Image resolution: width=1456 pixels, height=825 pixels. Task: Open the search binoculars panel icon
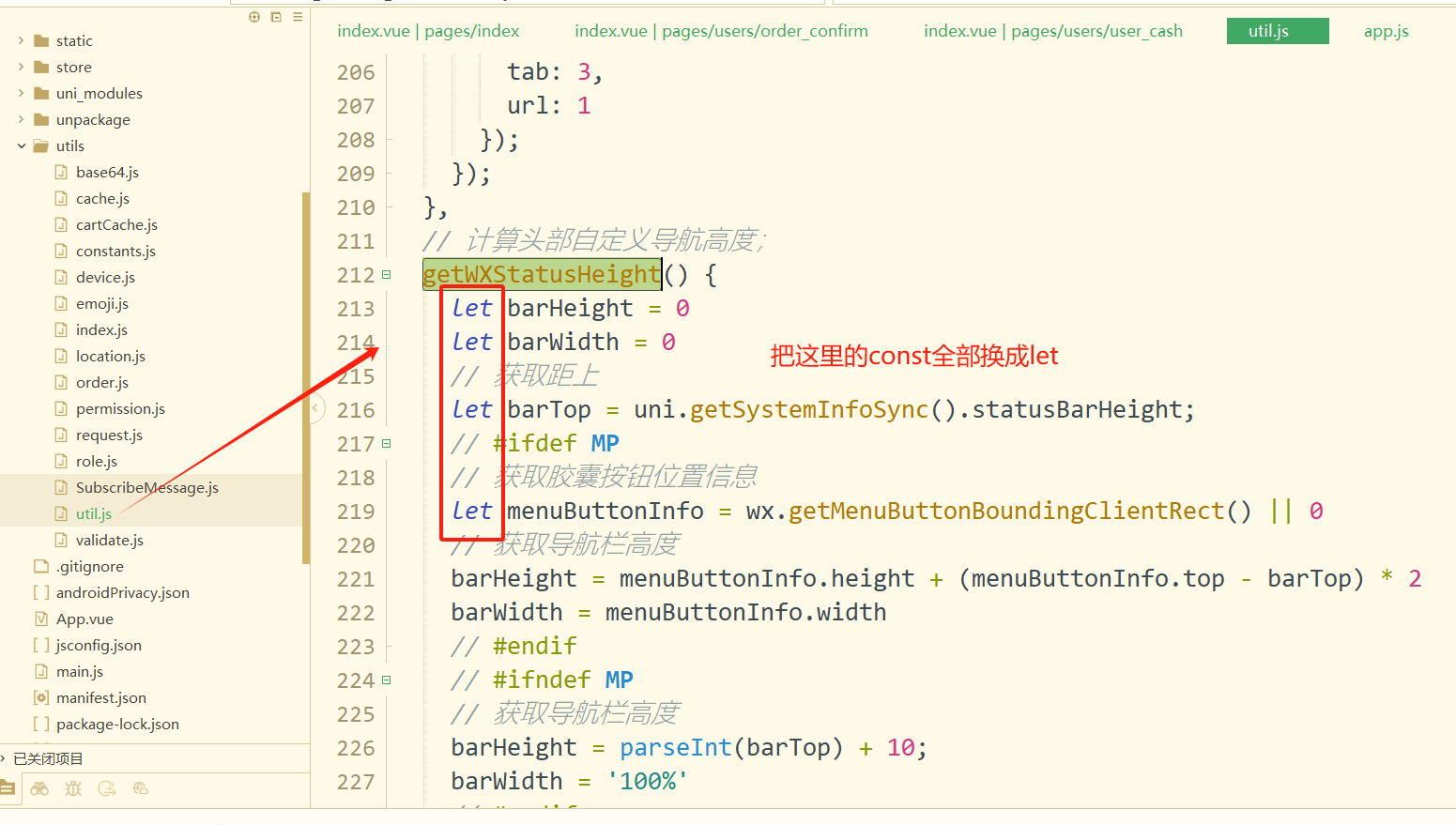pos(39,788)
